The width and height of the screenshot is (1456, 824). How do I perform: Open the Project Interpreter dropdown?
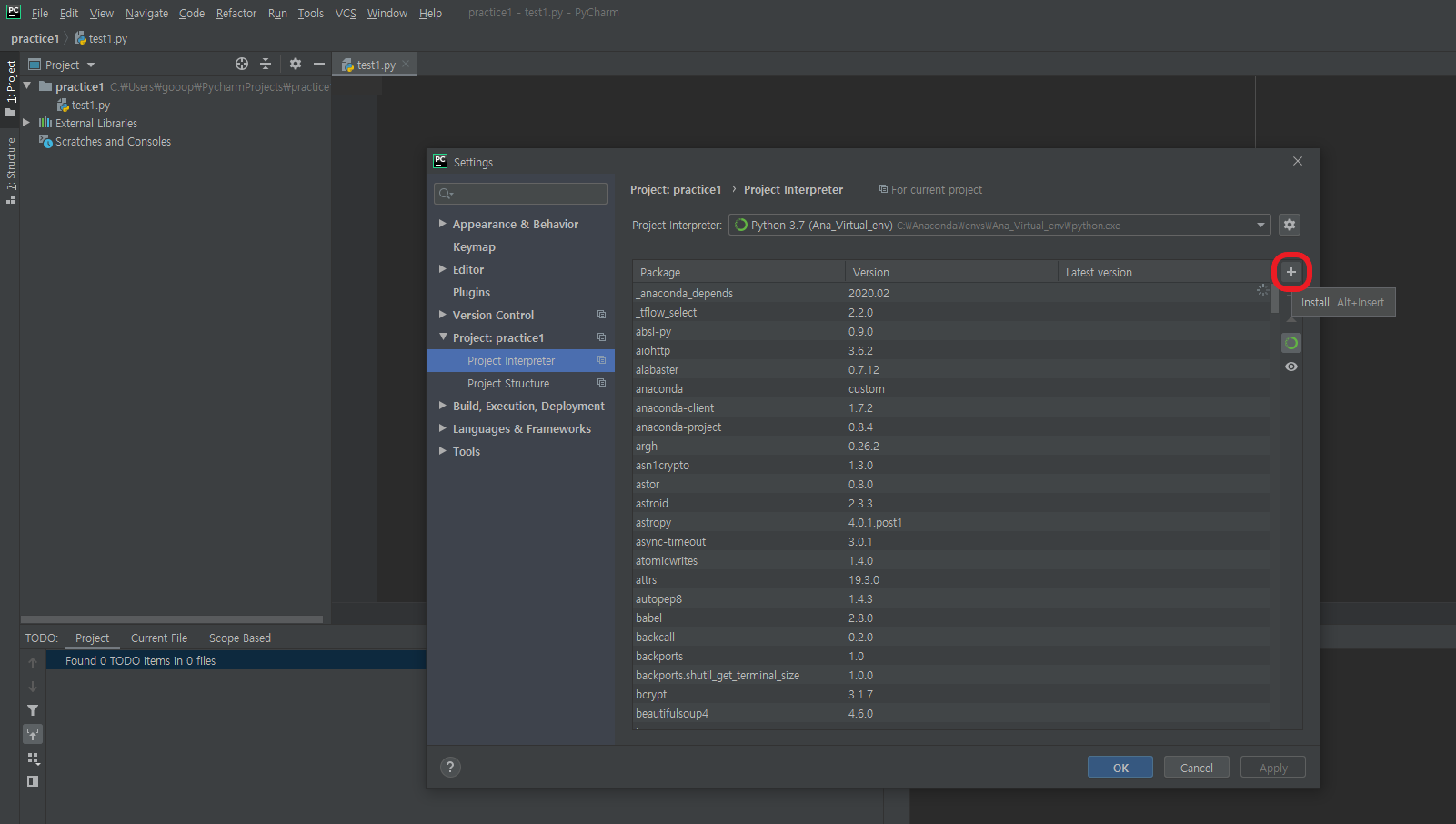coord(999,226)
